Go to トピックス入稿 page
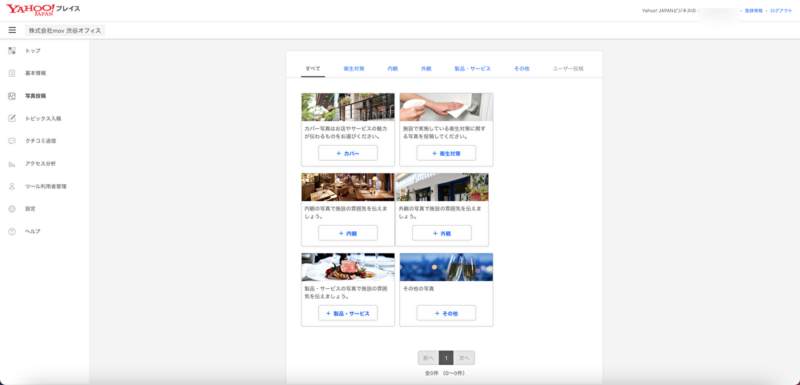This screenshot has height=385, width=800. (44, 118)
